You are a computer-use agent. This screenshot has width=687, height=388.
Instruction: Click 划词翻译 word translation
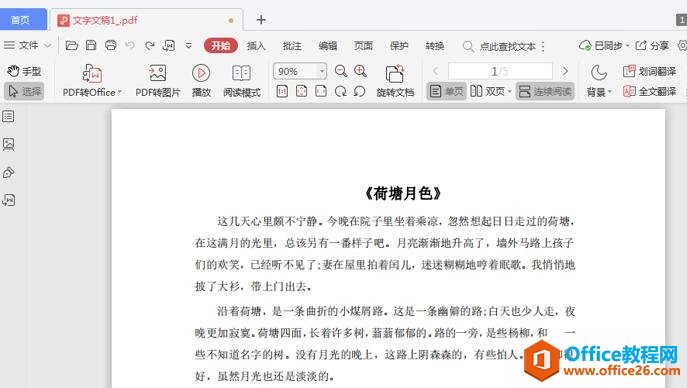(x=649, y=71)
